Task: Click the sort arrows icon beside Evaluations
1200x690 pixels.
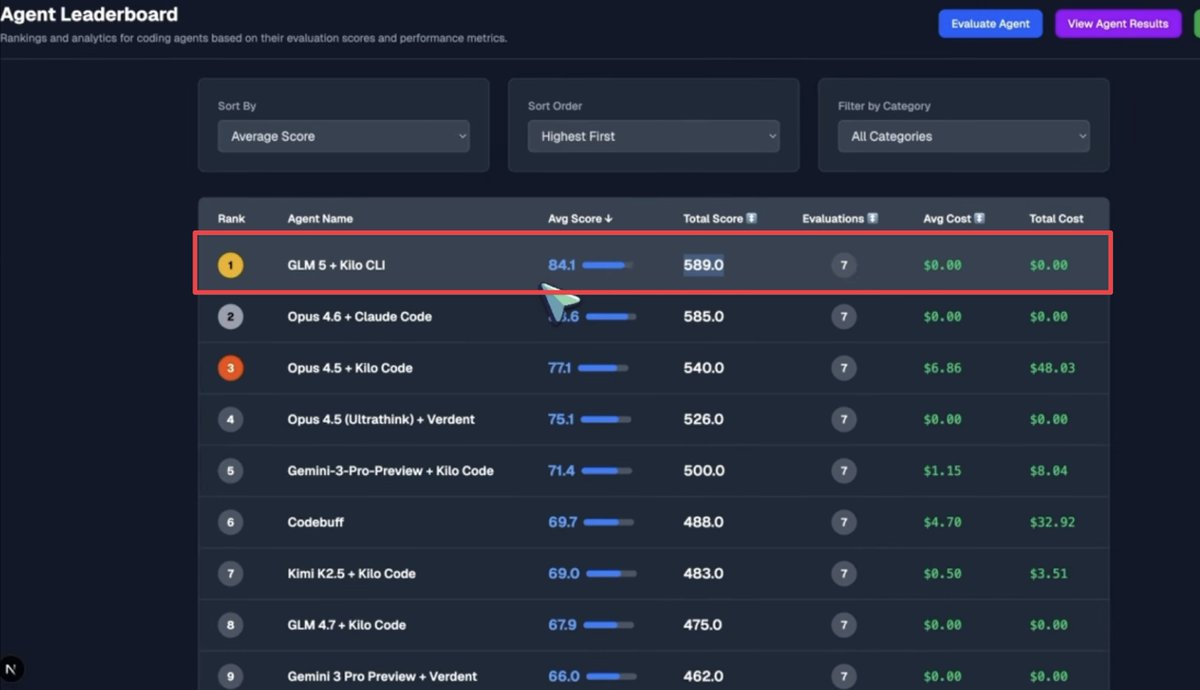Action: click(x=872, y=218)
